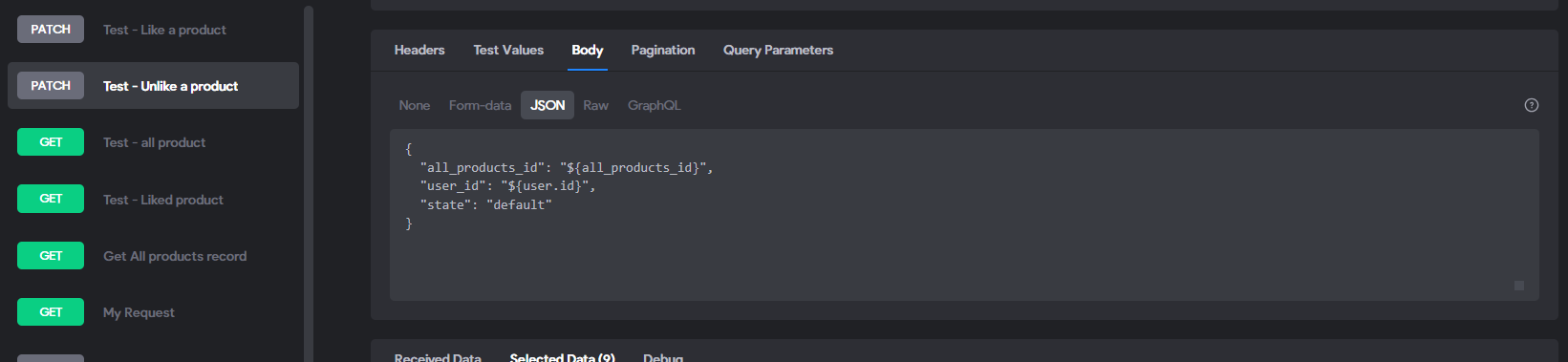
Task: Open the 'Test - all product' request
Action: tap(154, 142)
